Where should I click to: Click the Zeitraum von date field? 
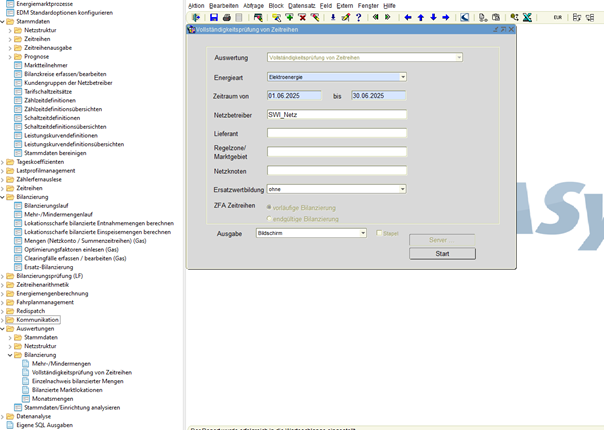294,96
